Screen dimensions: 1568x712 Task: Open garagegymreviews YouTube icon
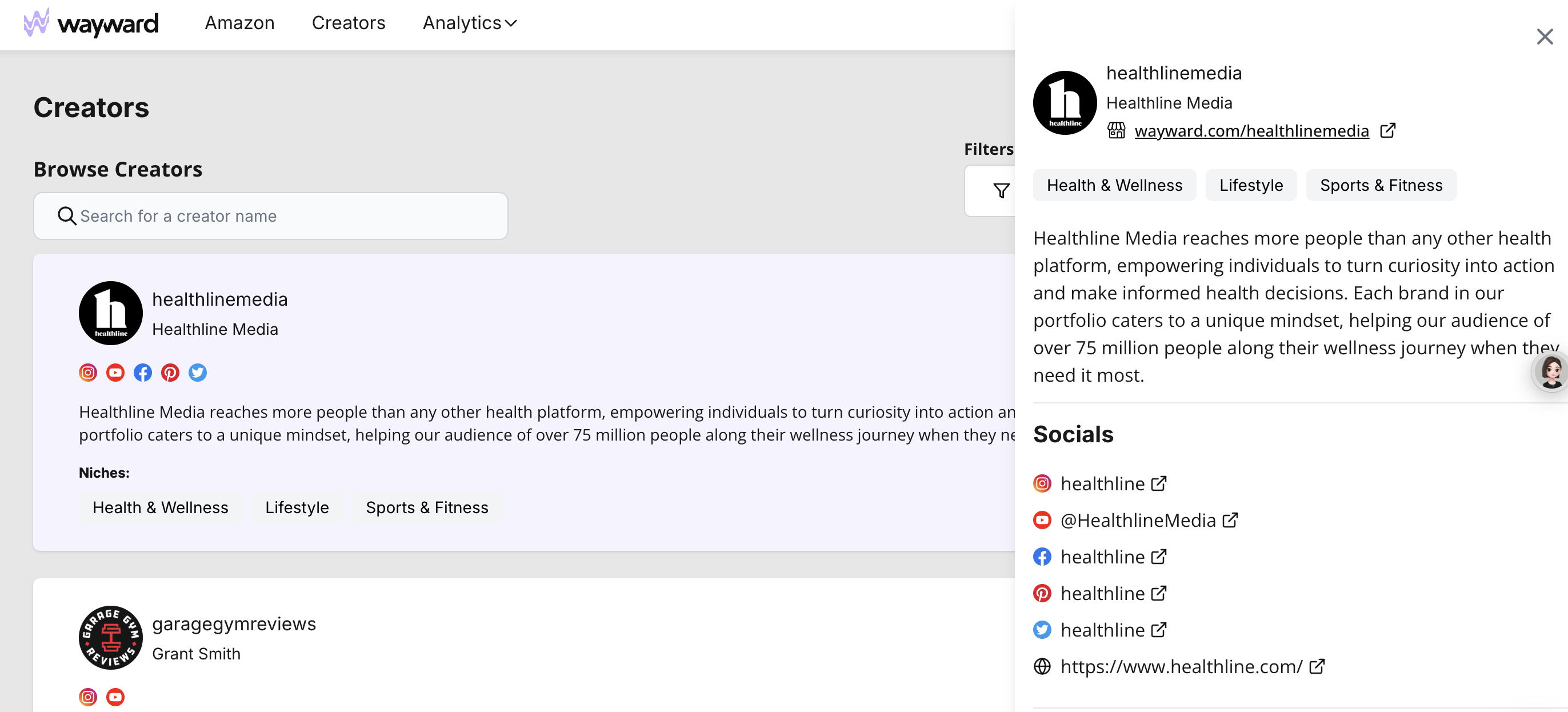pos(115,697)
